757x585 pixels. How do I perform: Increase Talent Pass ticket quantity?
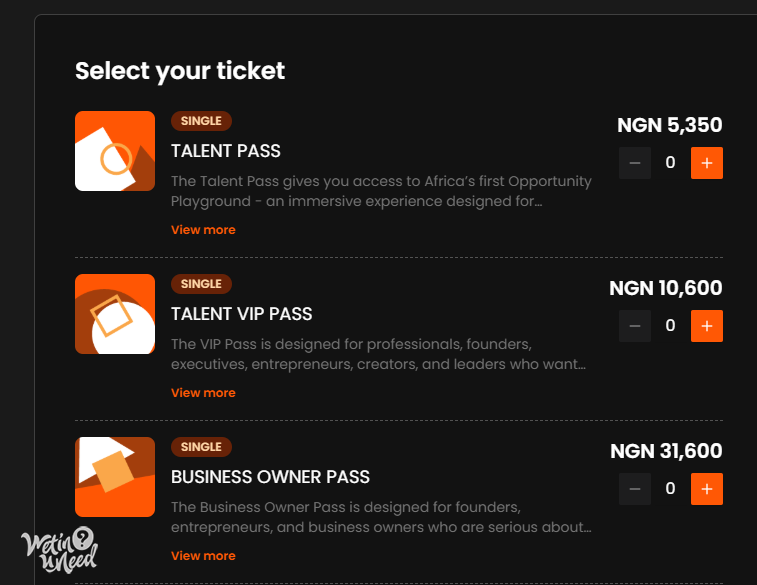pos(706,163)
